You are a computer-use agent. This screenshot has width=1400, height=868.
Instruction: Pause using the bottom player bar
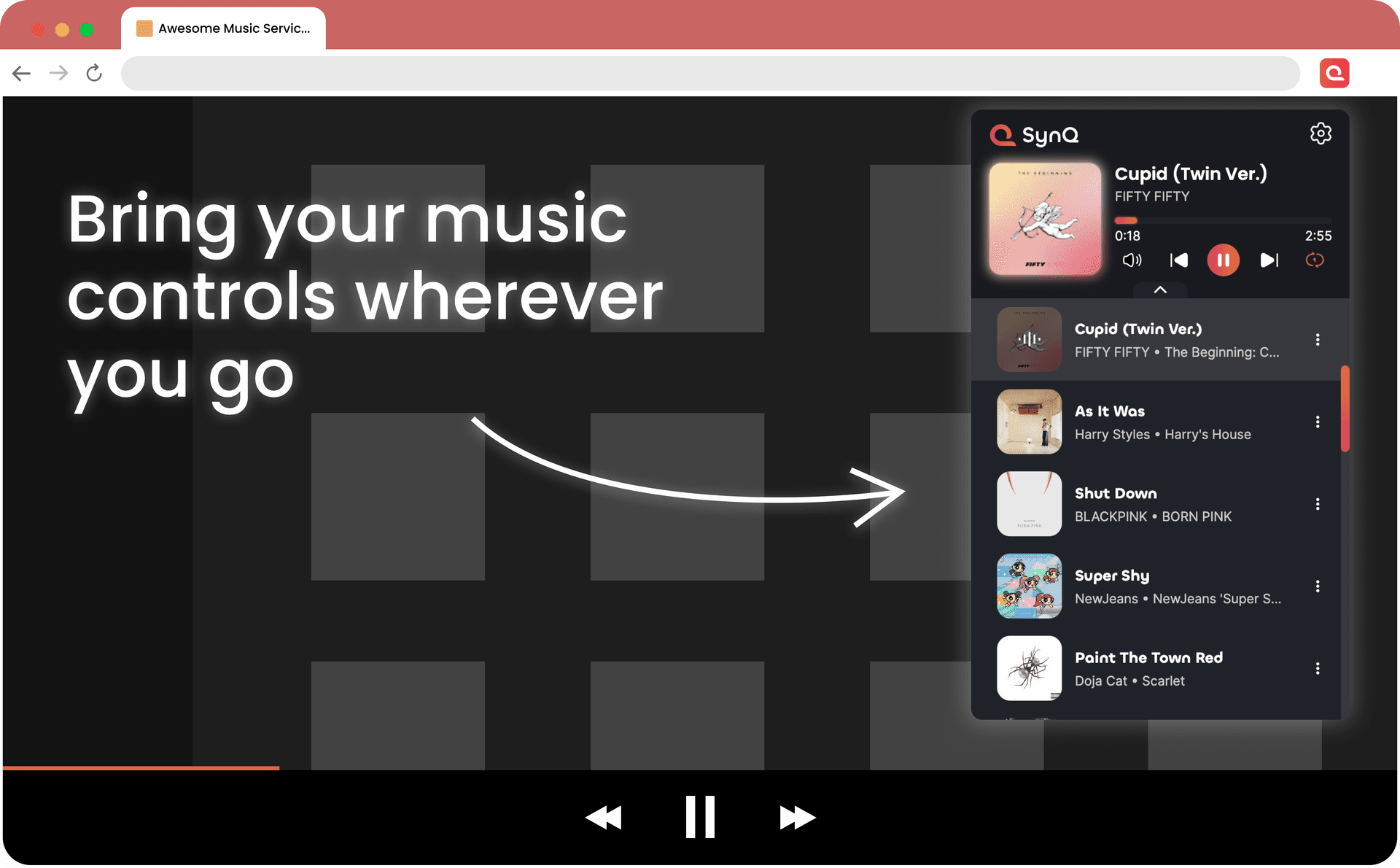(700, 818)
